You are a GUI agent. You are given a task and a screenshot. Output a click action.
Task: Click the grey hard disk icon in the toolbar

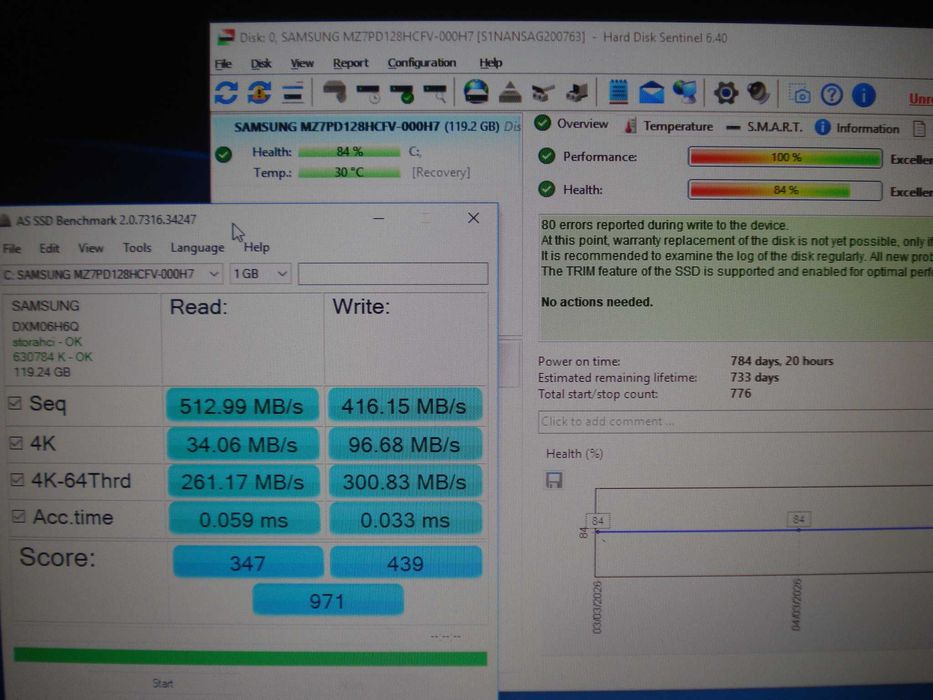[x=335, y=92]
